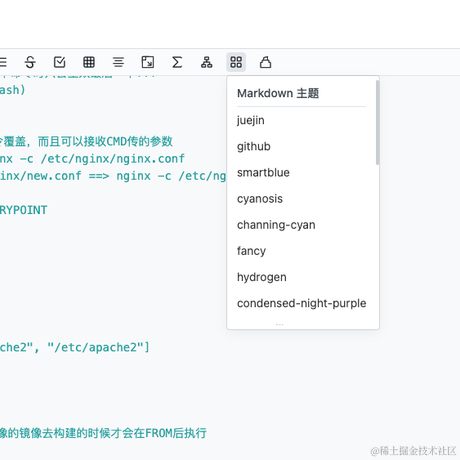
Task: Click the RYPOINT code line
Action: pos(23,210)
